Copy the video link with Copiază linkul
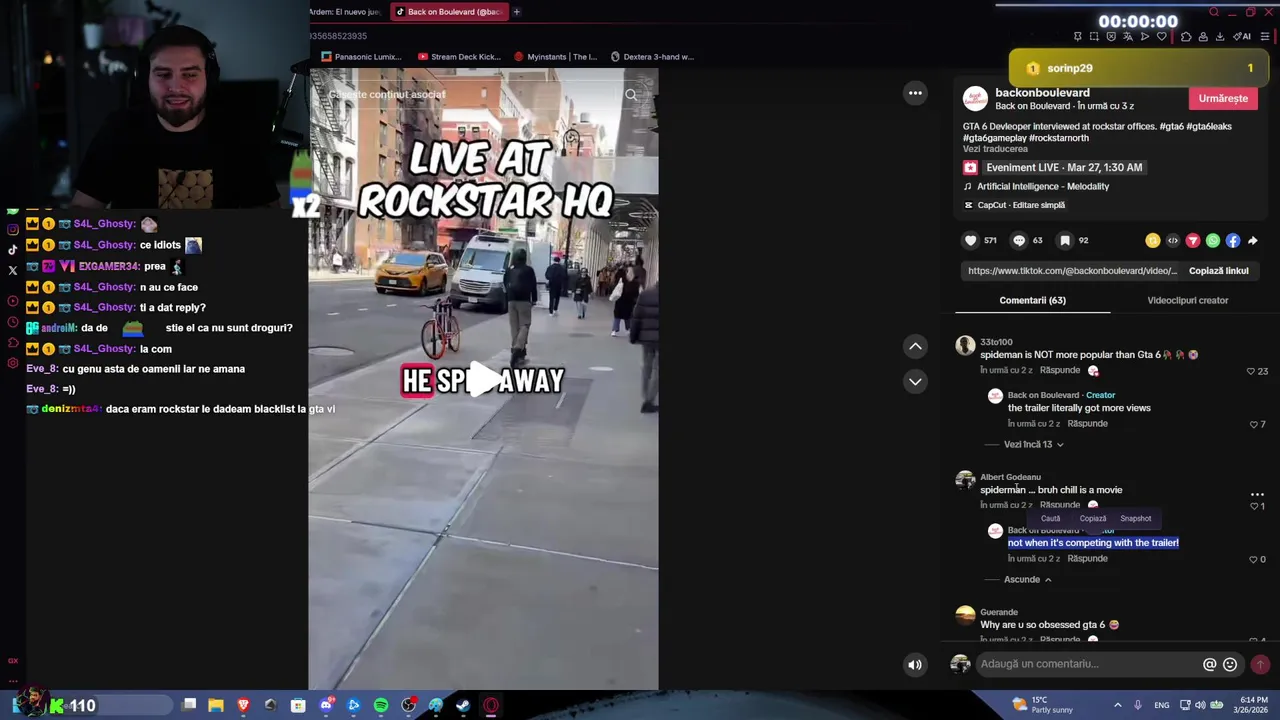 pyautogui.click(x=1218, y=271)
